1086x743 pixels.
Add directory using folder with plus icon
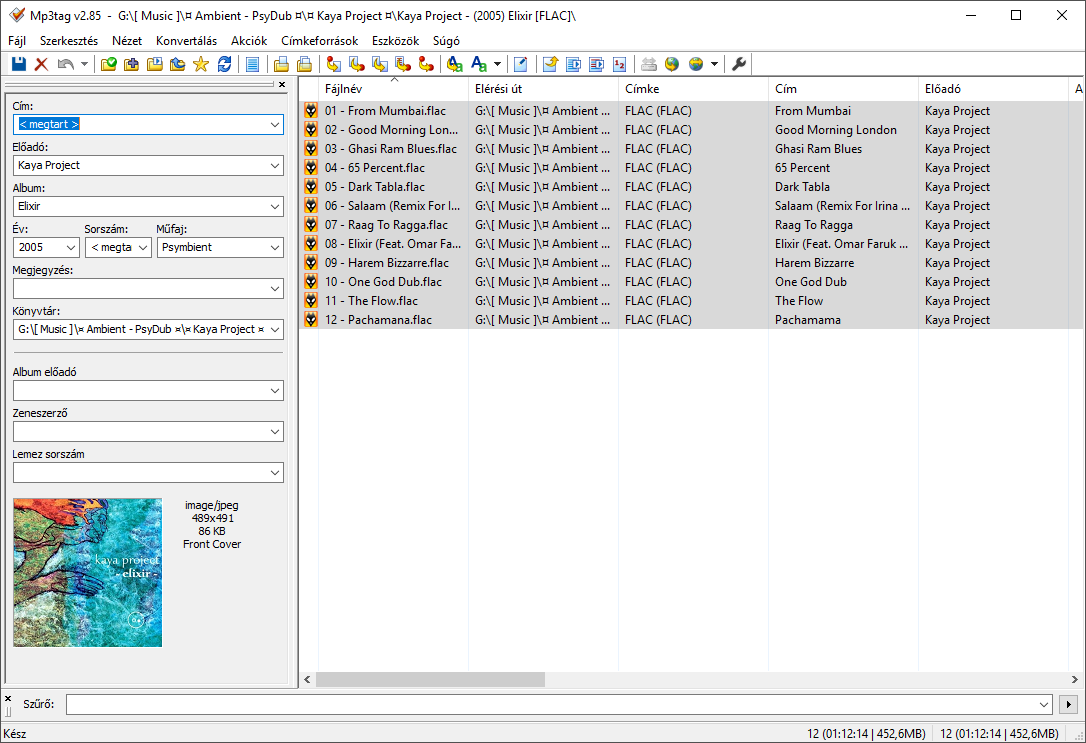pyautogui.click(x=132, y=64)
